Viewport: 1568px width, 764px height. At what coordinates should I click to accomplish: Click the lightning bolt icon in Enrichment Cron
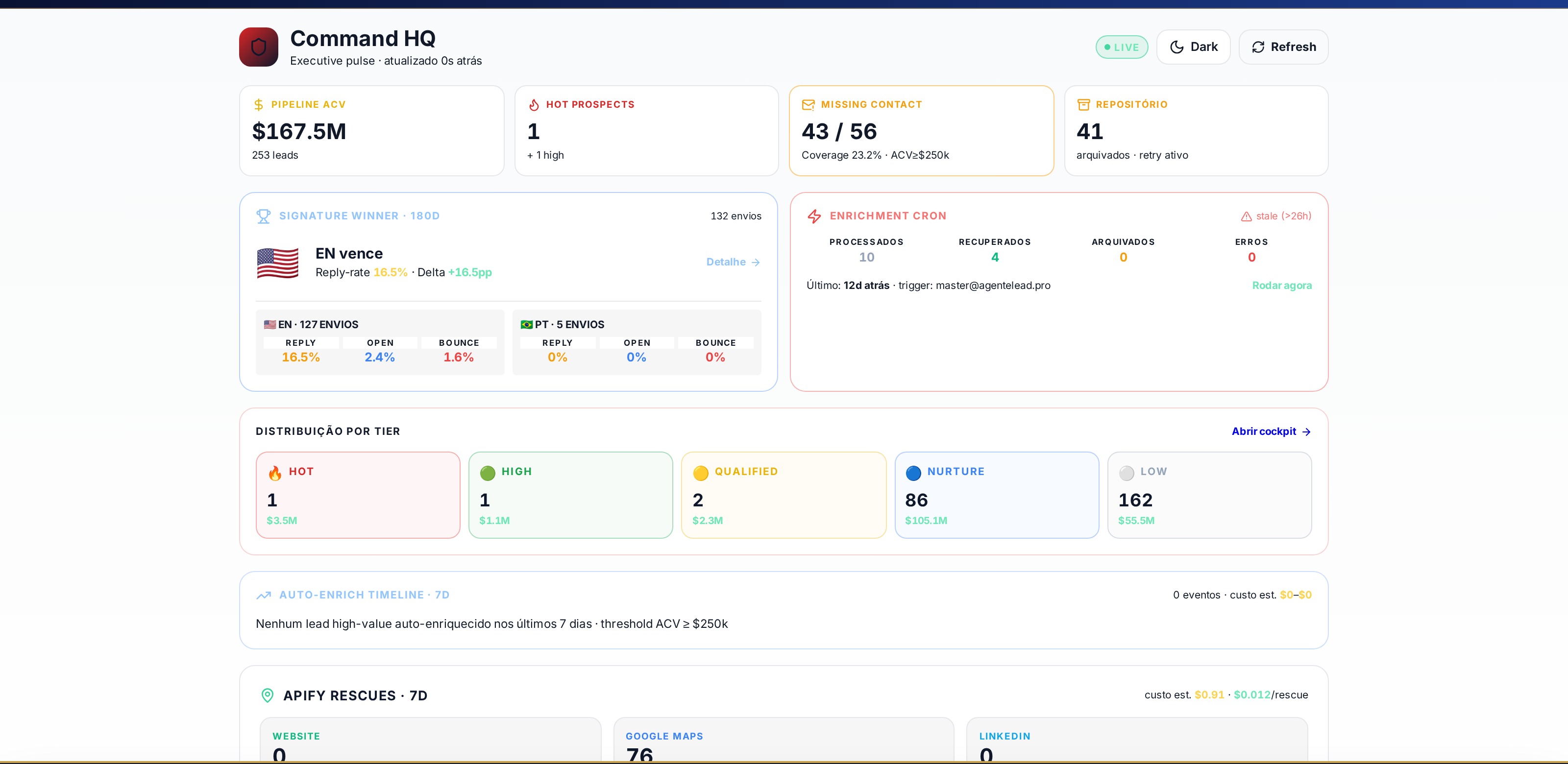[814, 216]
